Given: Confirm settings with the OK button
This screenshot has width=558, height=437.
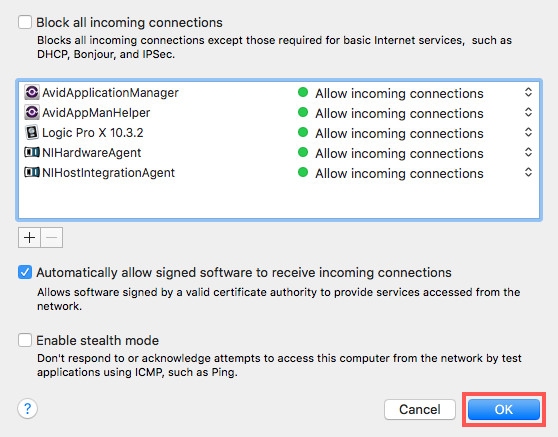Looking at the screenshot, I should (x=504, y=410).
